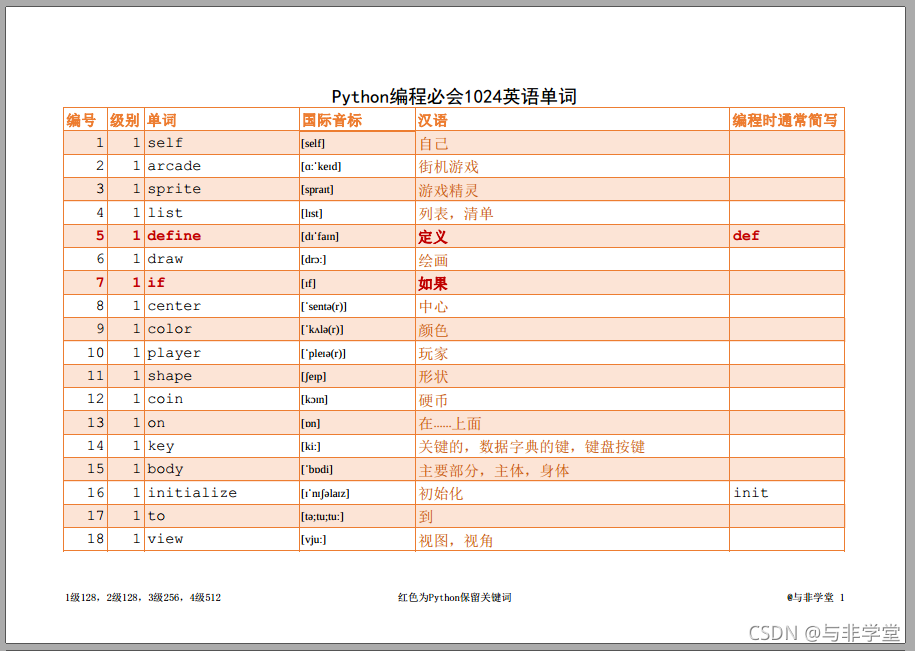Click the Chinese meaning '列表，清单'

(x=456, y=214)
